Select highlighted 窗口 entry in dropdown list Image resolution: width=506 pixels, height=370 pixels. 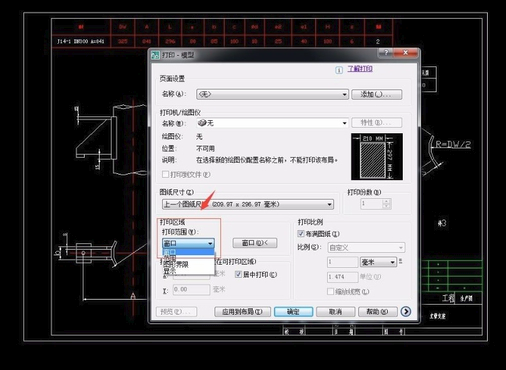(188, 252)
